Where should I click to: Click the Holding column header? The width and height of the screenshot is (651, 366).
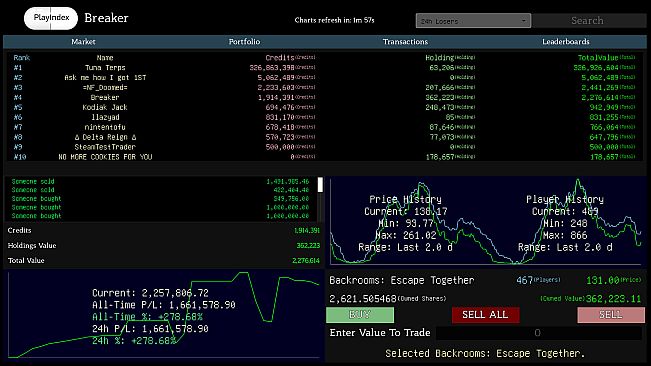click(x=450, y=58)
